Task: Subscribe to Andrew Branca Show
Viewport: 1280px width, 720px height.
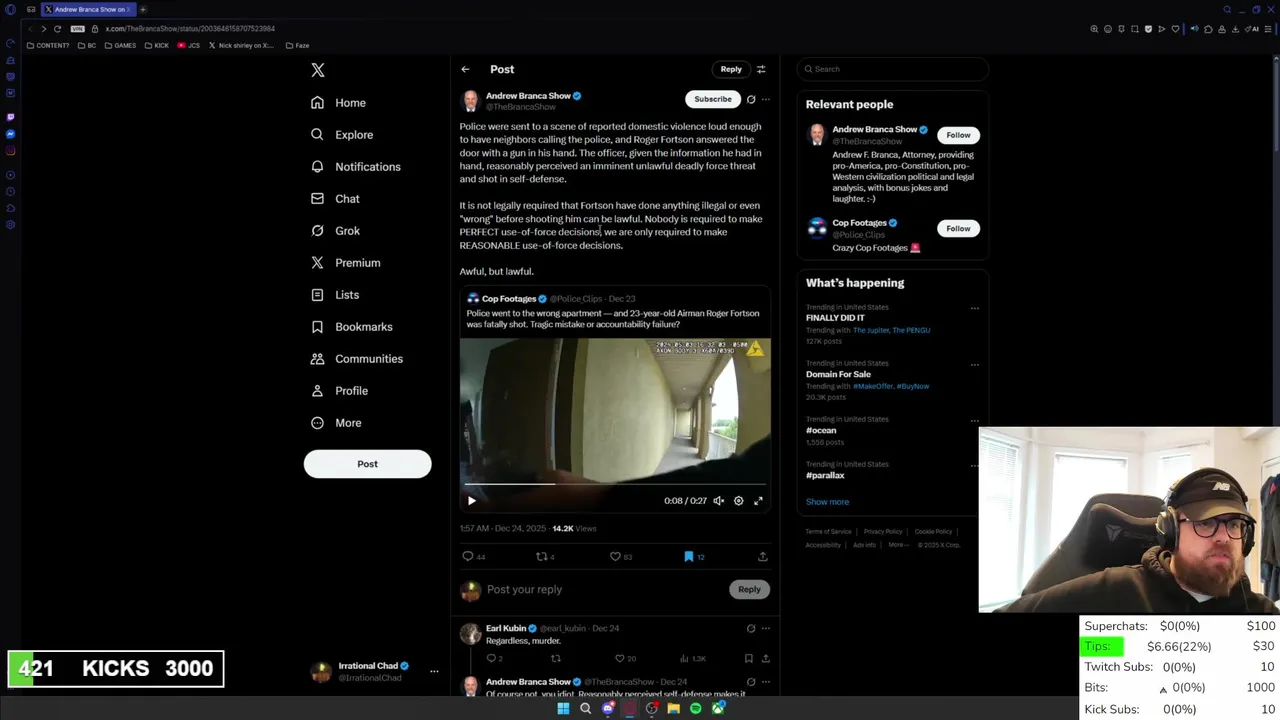Action: pyautogui.click(x=713, y=99)
